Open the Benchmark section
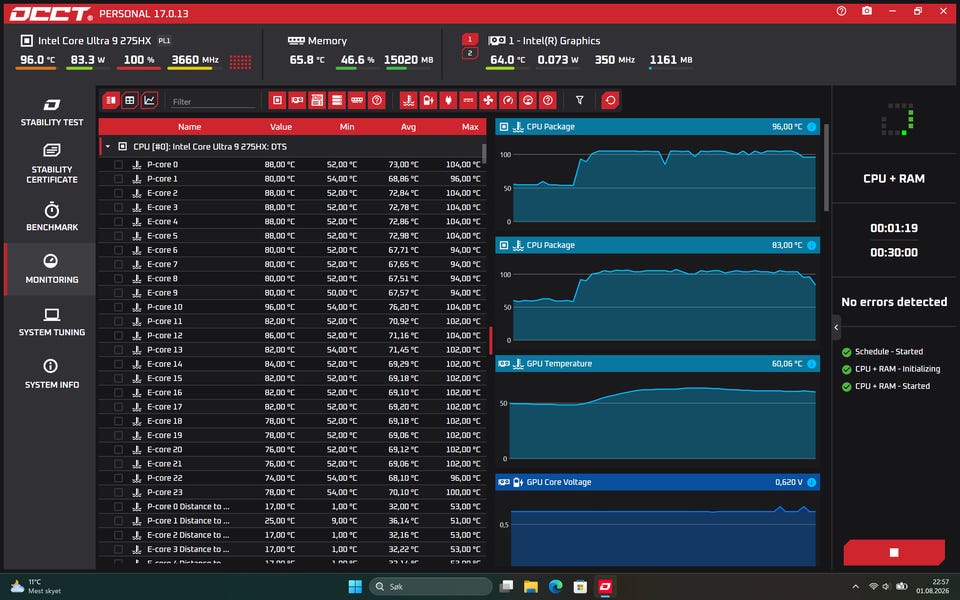Image resolution: width=960 pixels, height=600 pixels. click(51, 217)
